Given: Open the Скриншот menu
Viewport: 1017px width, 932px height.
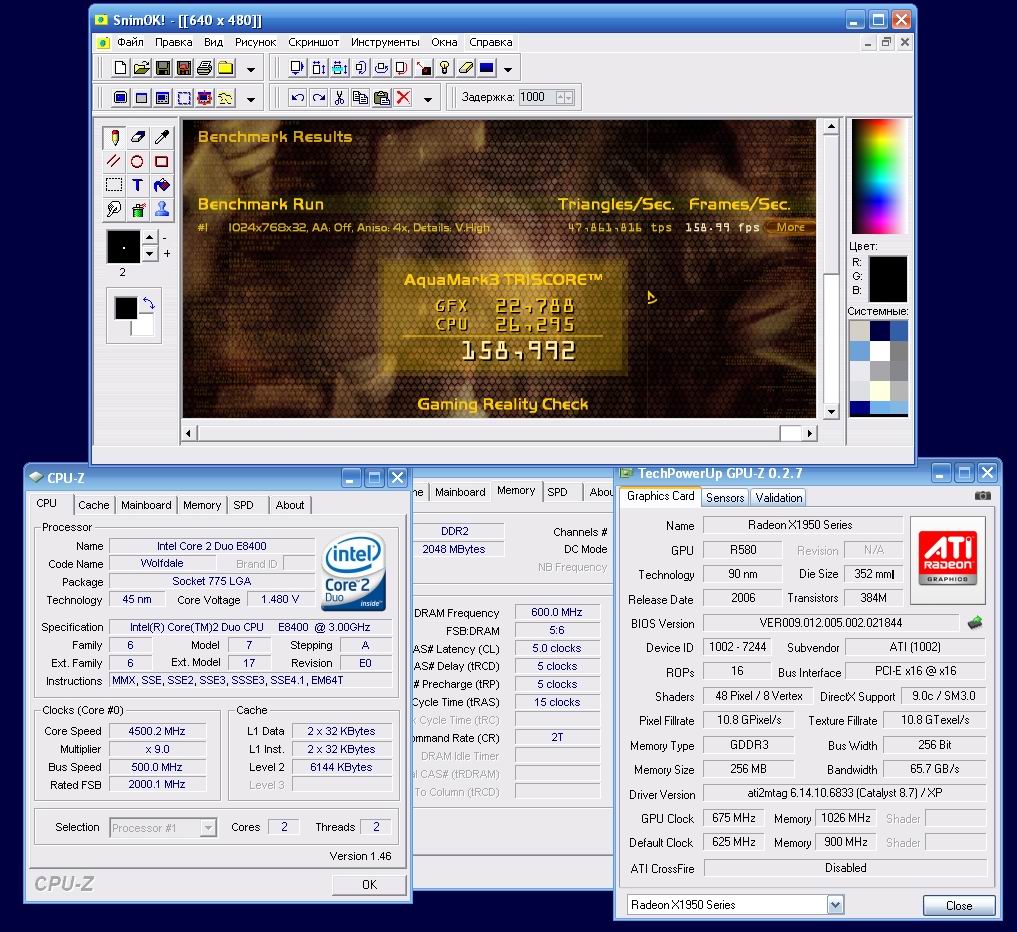Looking at the screenshot, I should (x=313, y=42).
